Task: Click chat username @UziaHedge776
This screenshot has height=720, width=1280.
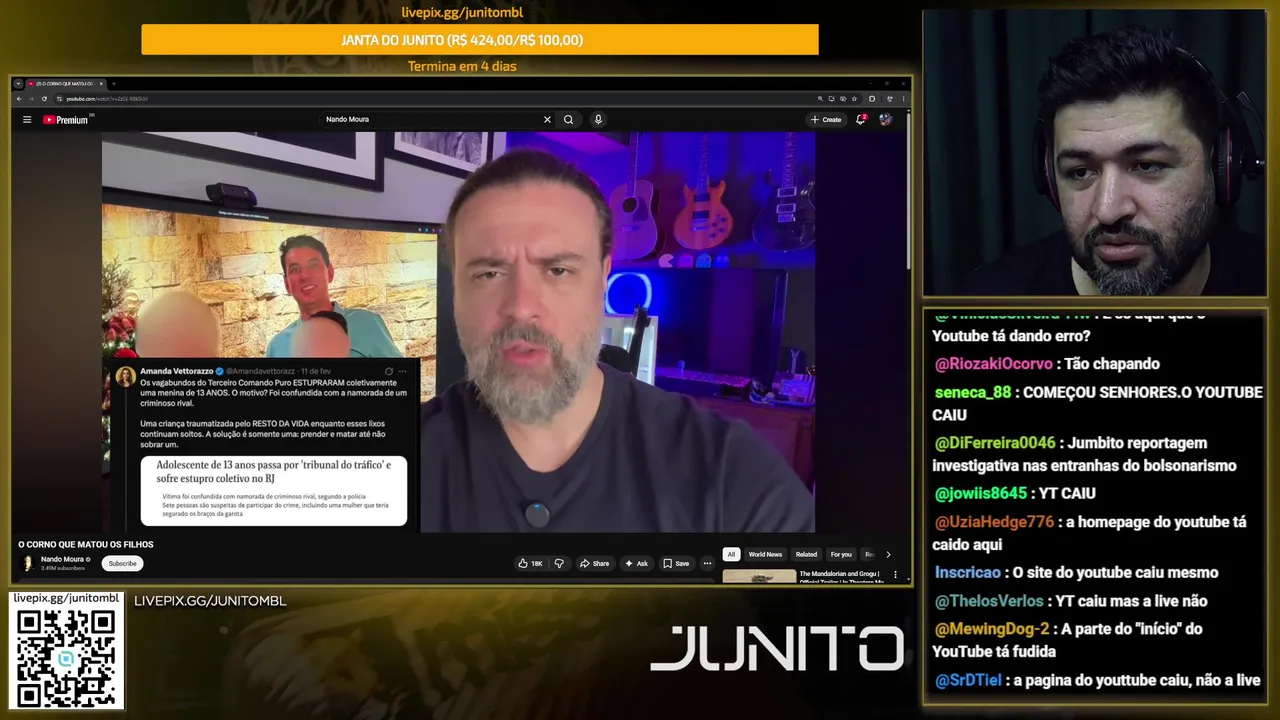Action: tap(994, 522)
